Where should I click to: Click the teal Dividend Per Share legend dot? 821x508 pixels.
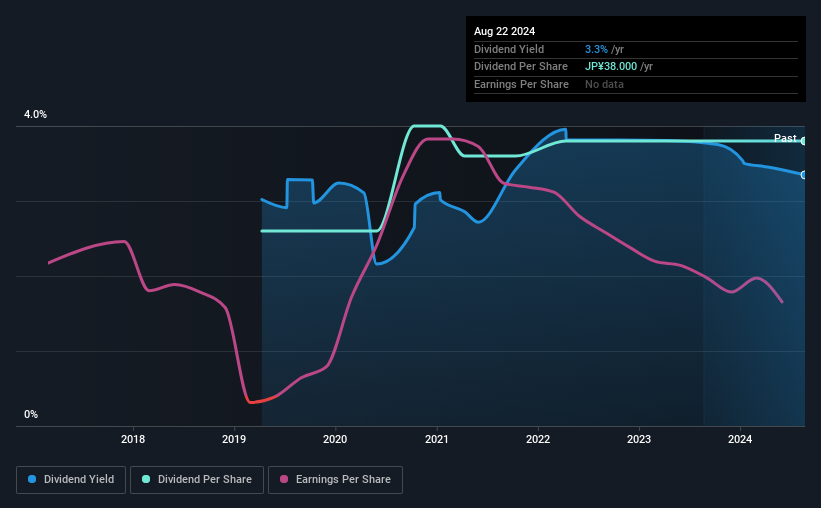146,479
